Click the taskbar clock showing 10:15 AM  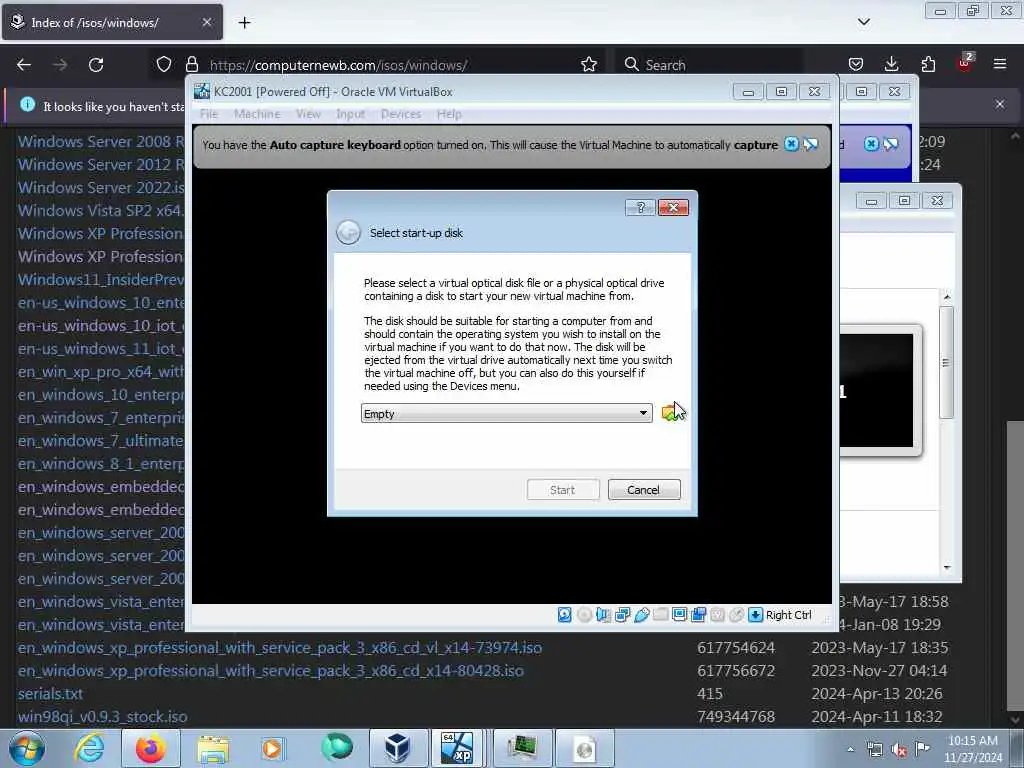[x=973, y=749]
